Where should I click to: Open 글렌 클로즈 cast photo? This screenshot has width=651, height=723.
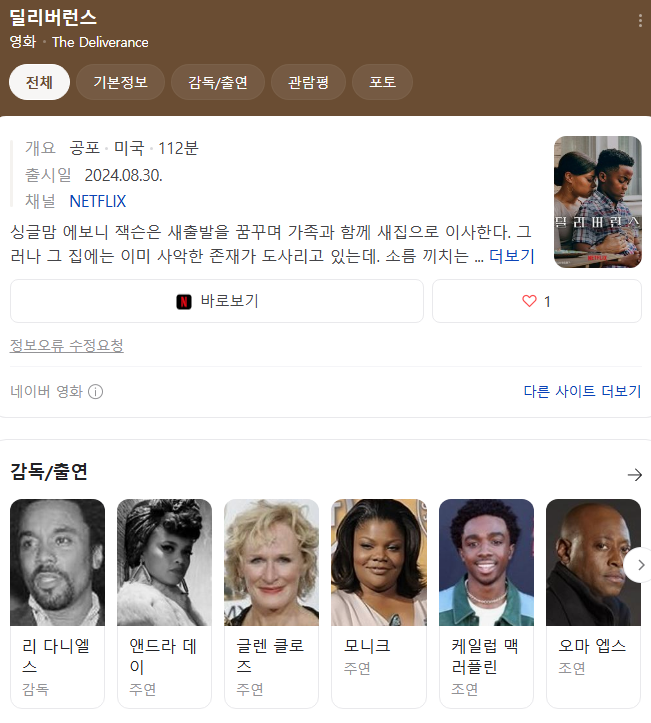(x=272, y=563)
